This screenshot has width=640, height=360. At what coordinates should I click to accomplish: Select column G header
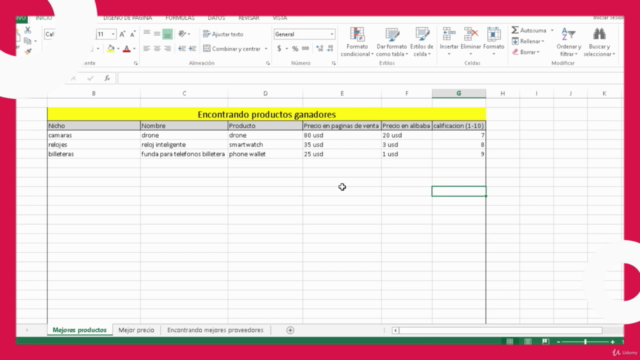459,93
